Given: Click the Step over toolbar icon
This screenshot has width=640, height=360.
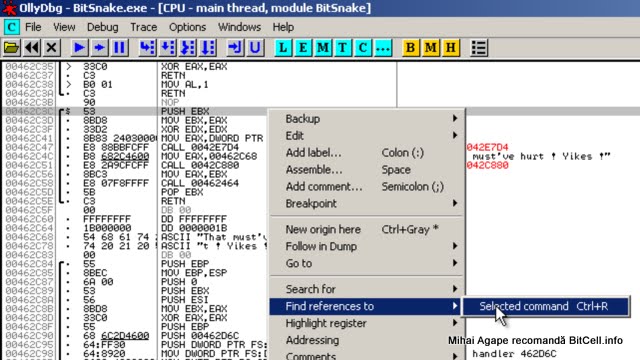Looking at the screenshot, I should pos(167,48).
